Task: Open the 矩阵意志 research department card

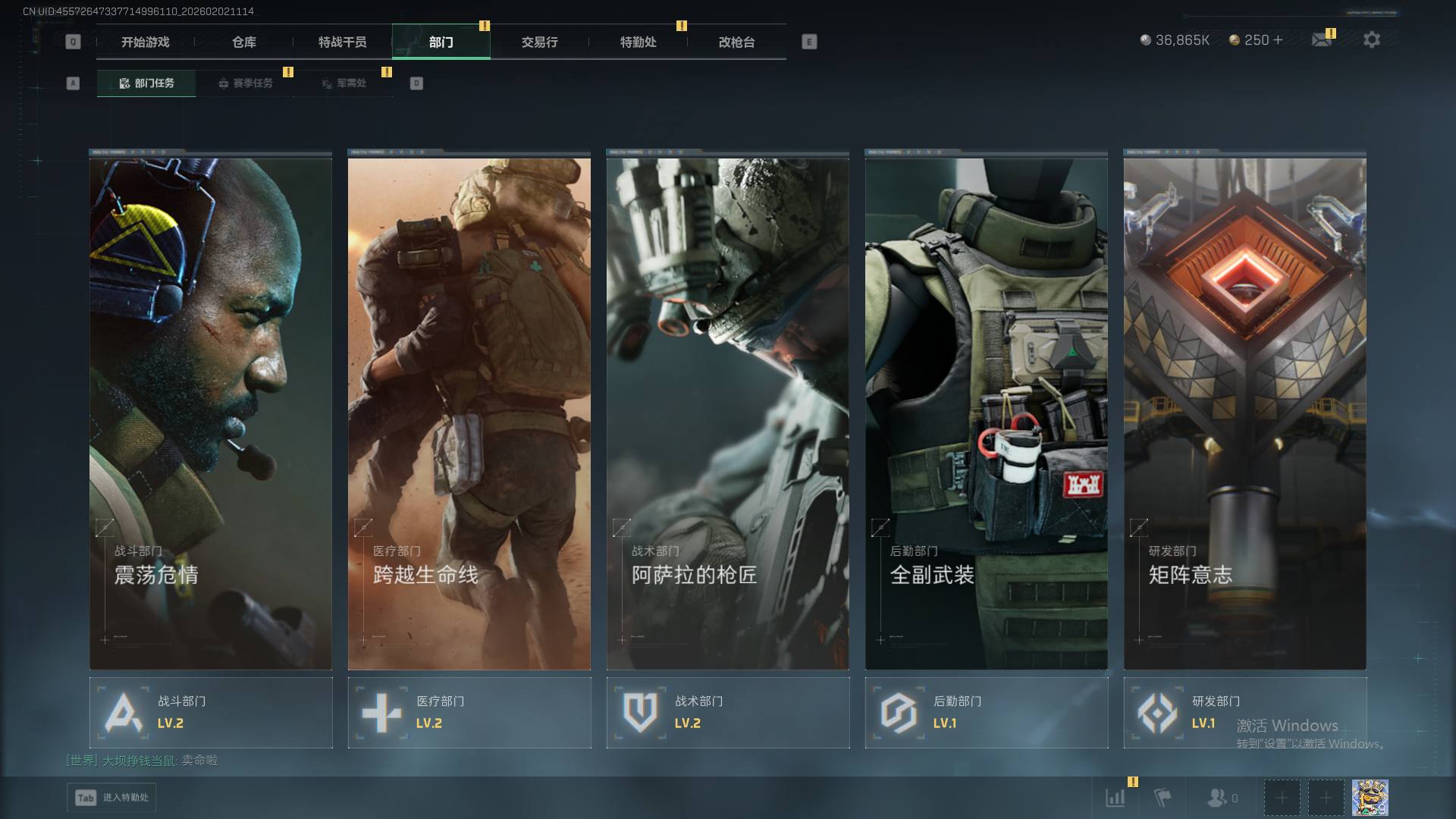Action: pyautogui.click(x=1244, y=413)
